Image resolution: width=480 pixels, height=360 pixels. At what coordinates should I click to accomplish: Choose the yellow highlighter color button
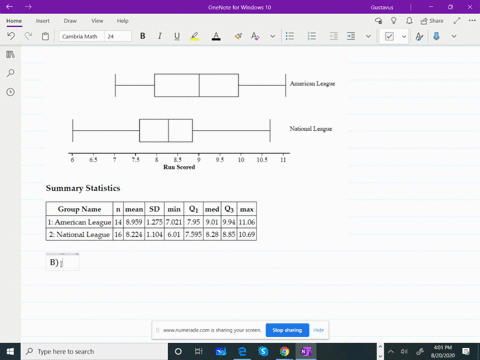[x=194, y=36]
